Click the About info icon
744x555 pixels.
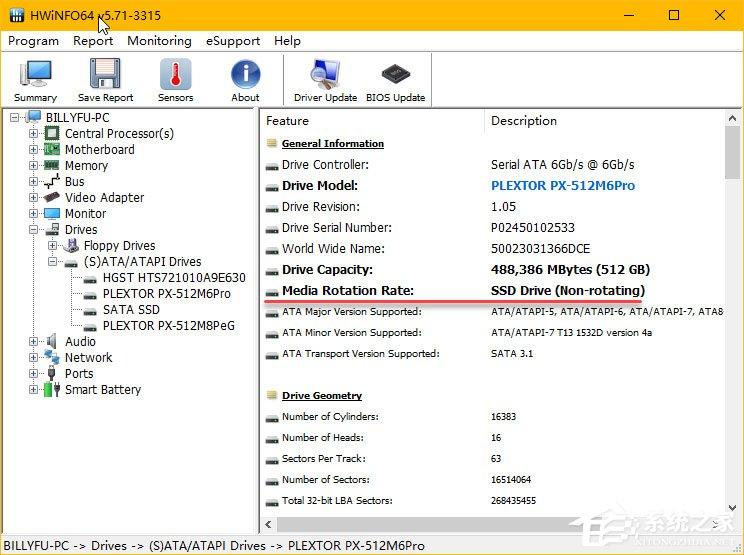coord(245,80)
